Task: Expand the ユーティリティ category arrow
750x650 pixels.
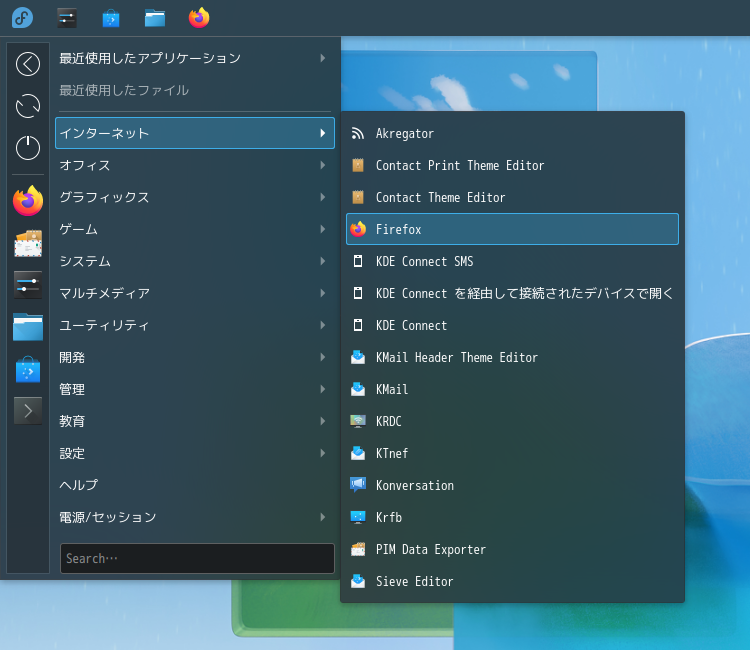Action: click(x=323, y=325)
